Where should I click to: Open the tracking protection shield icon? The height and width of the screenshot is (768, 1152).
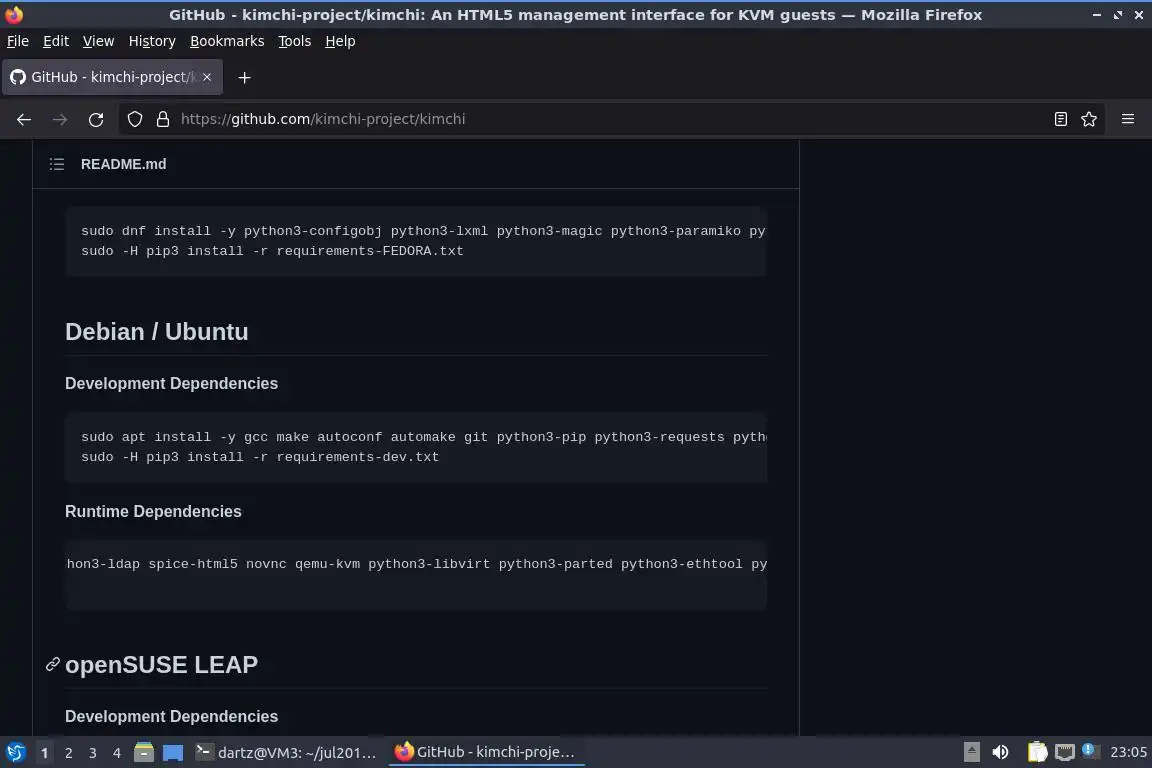click(x=134, y=119)
